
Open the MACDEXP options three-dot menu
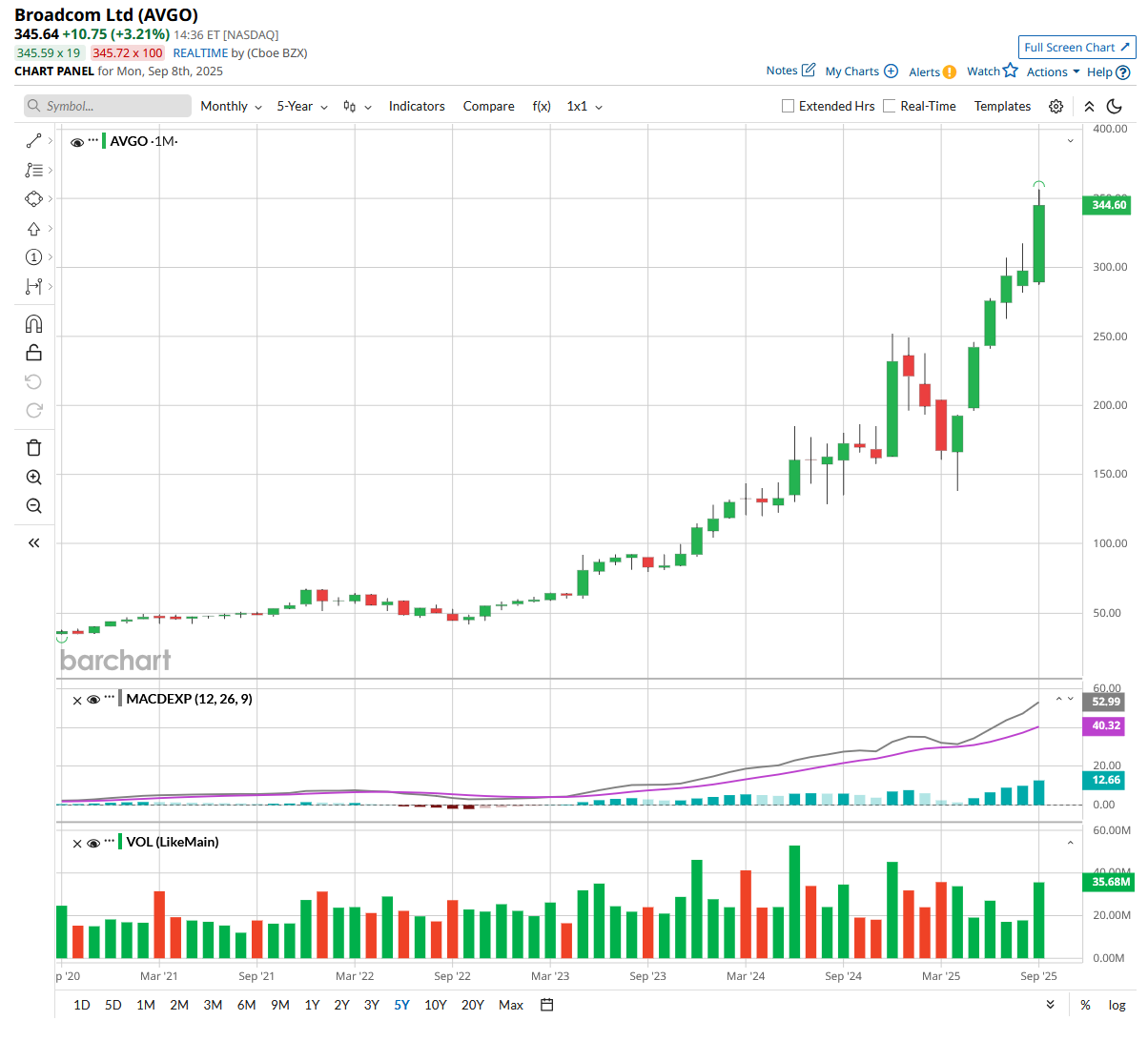(x=110, y=699)
